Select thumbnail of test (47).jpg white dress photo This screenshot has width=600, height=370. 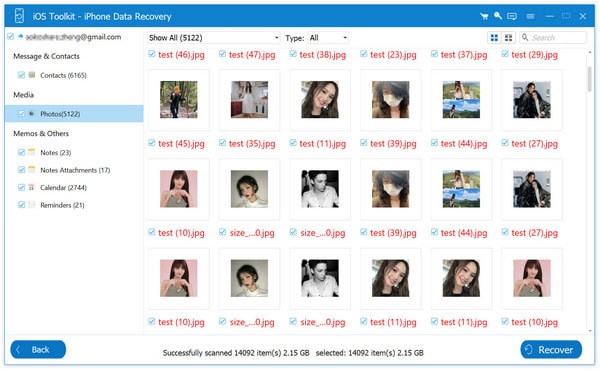pos(249,99)
